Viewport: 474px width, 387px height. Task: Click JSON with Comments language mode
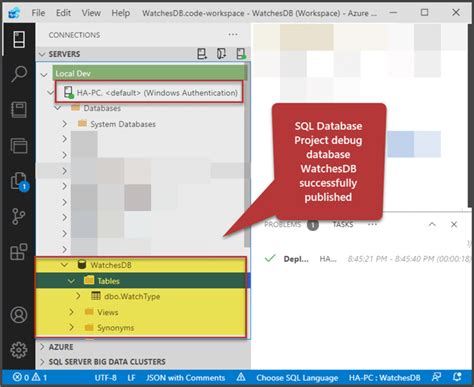(186, 378)
